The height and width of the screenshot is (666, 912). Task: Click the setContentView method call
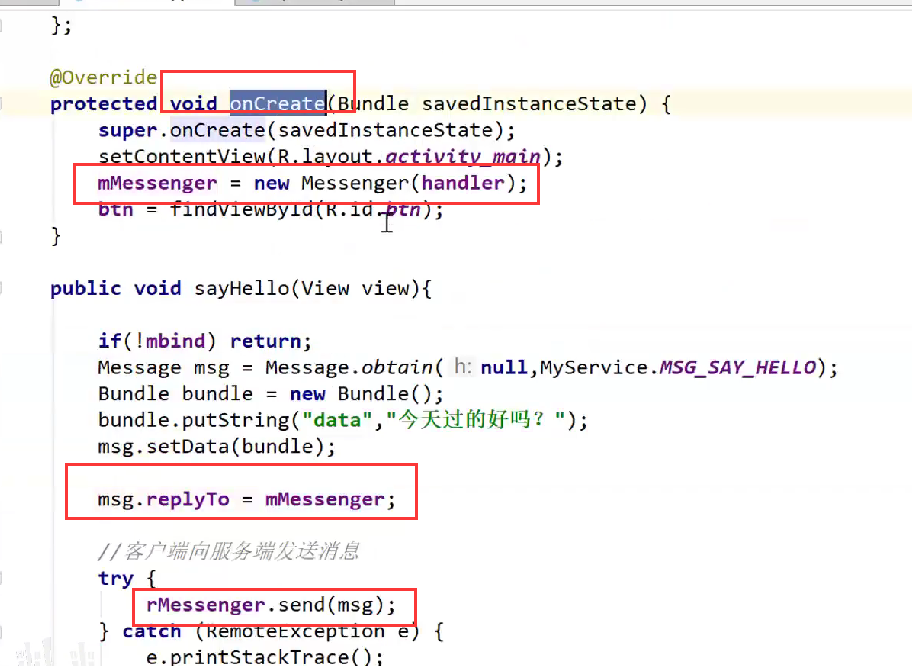[x=182, y=156]
